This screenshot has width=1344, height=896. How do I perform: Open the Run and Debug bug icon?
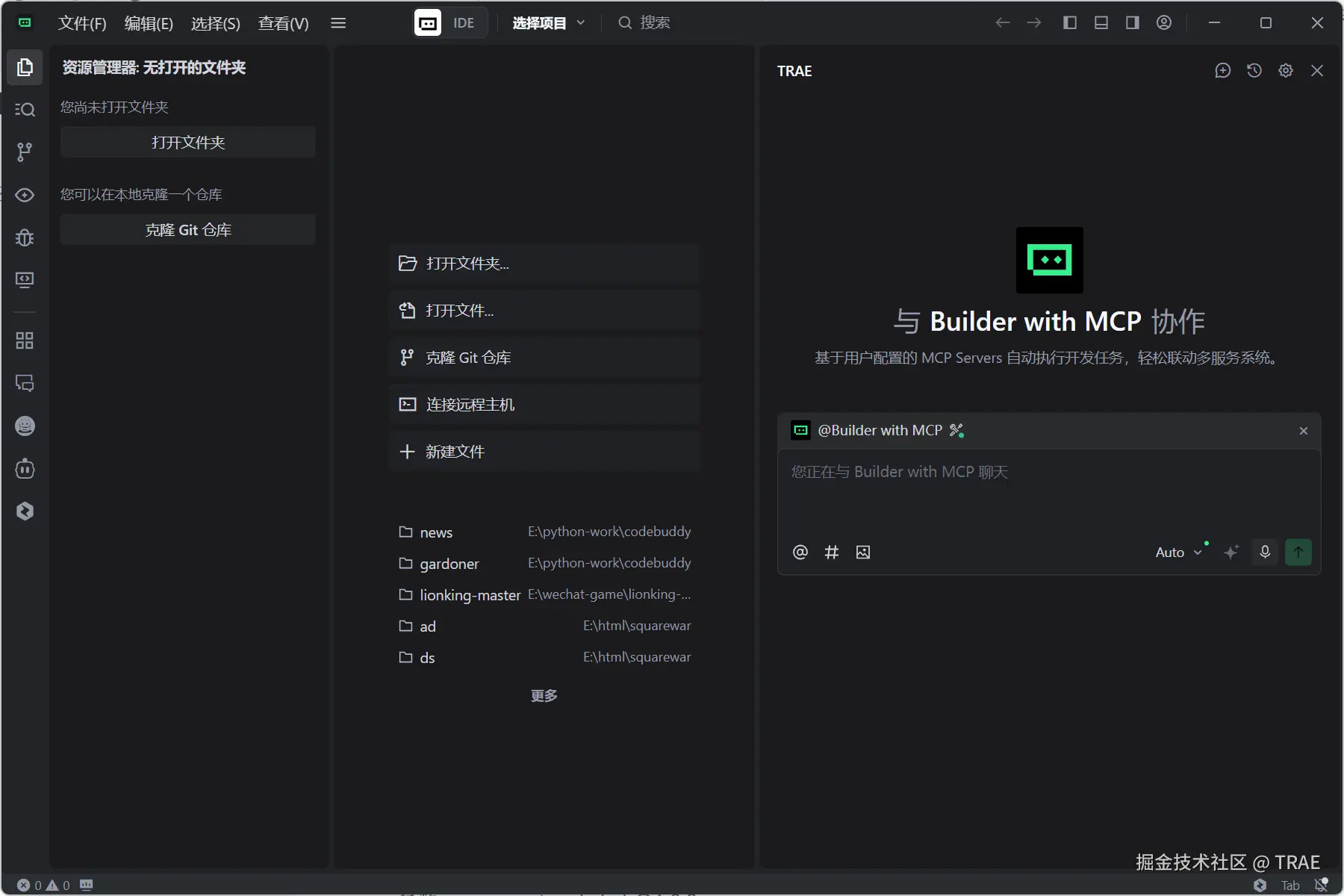point(25,237)
